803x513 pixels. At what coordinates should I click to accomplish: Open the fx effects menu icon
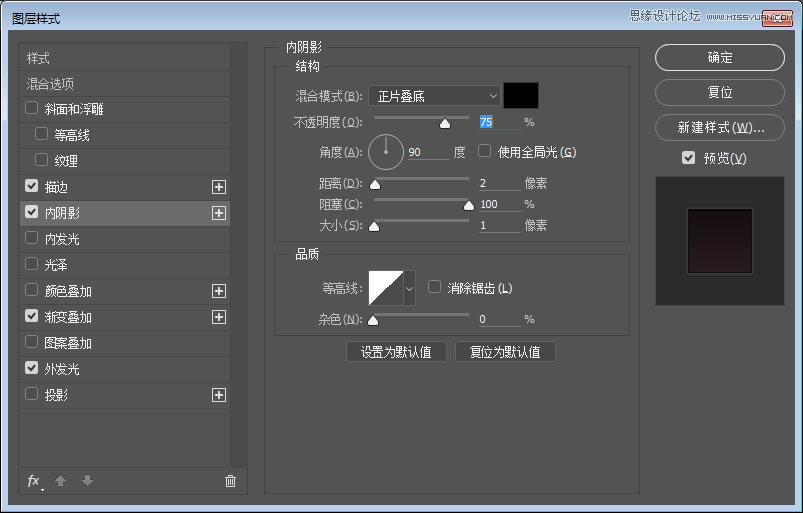click(x=34, y=481)
